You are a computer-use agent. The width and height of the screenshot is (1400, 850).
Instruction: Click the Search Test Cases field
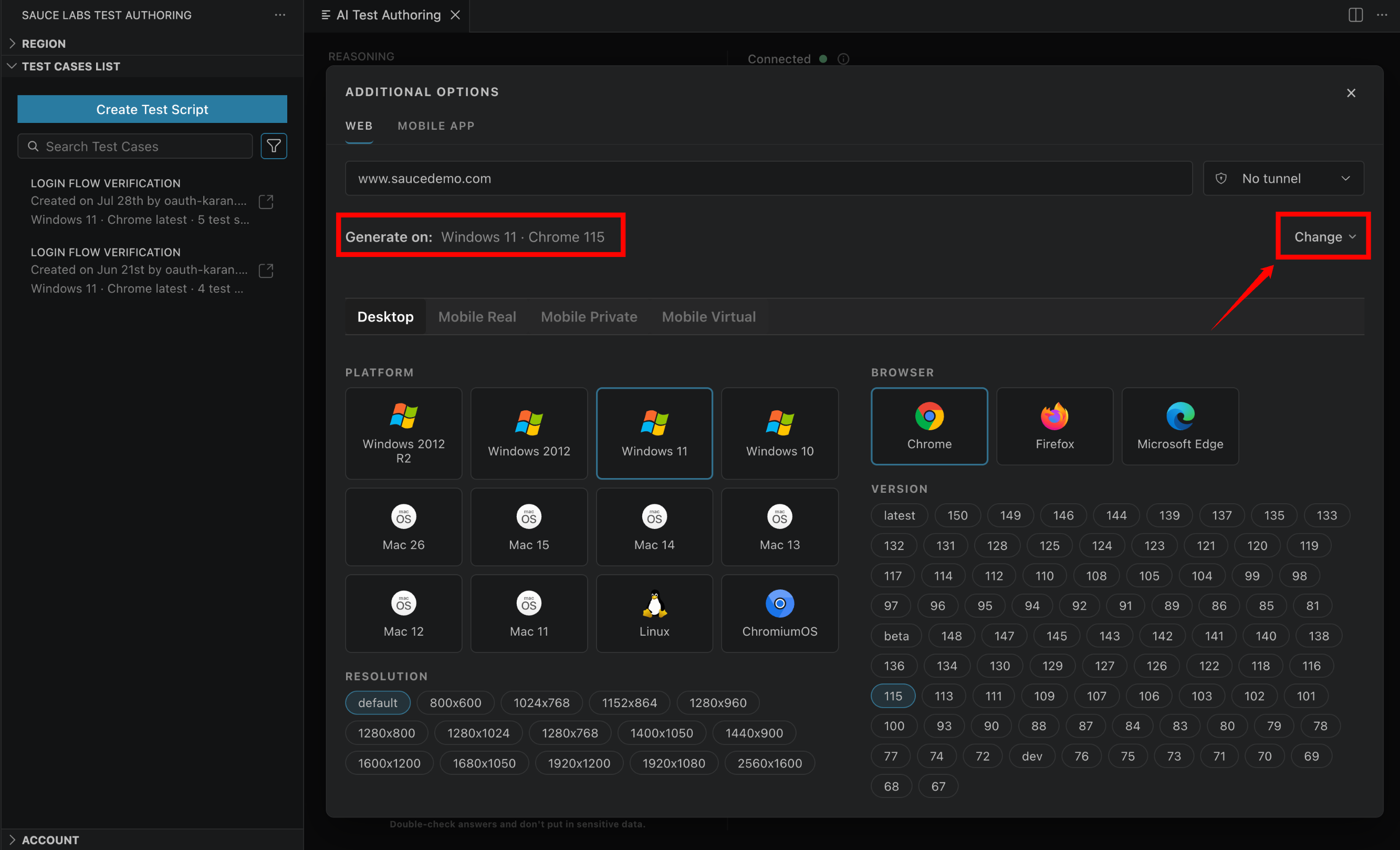pyautogui.click(x=135, y=146)
